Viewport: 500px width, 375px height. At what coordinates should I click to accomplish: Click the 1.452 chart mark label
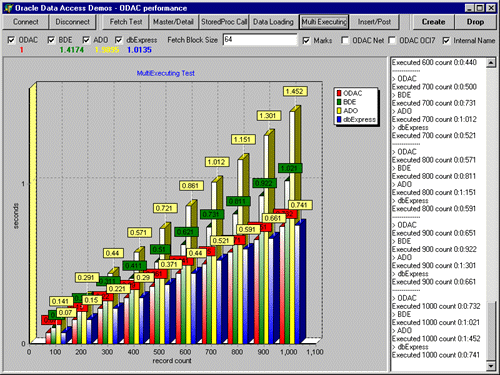(x=295, y=91)
